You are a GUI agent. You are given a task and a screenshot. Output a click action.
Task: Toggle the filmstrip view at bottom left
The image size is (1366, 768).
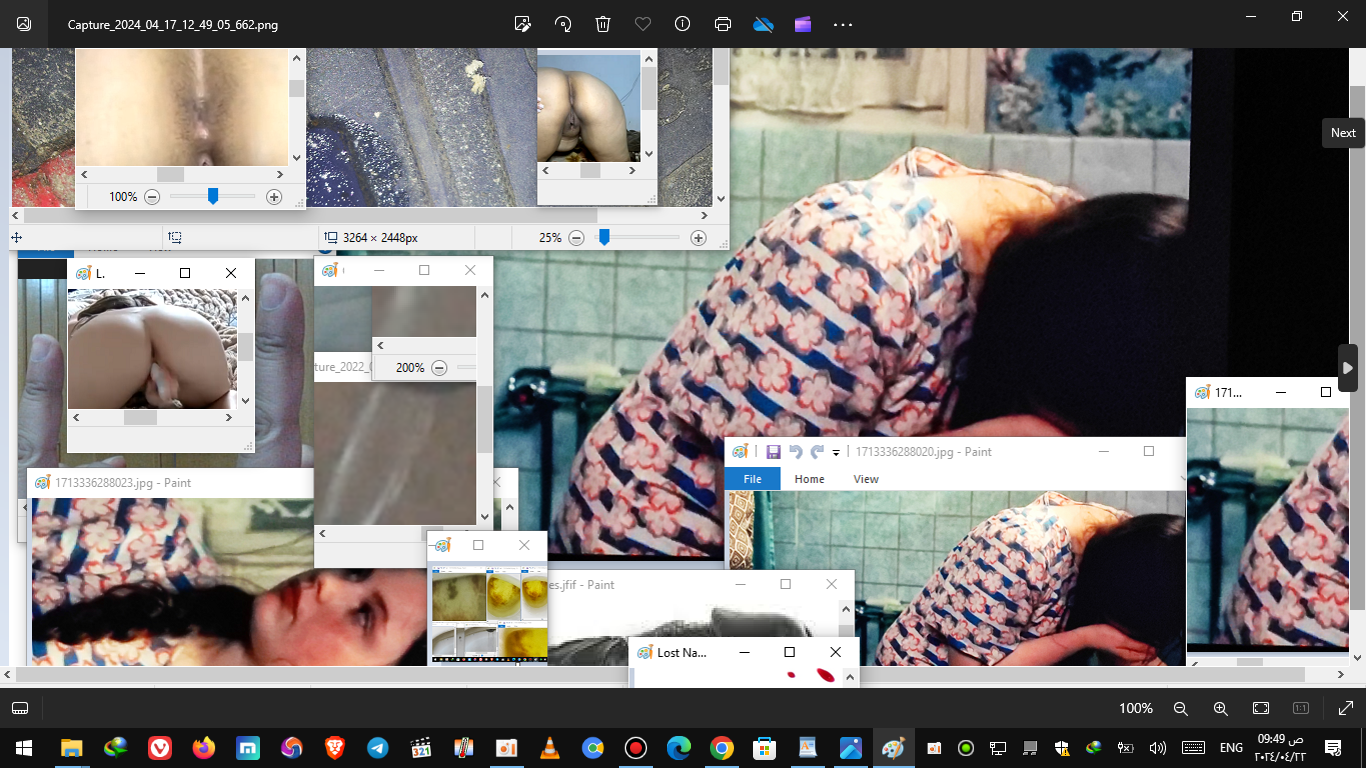click(20, 708)
